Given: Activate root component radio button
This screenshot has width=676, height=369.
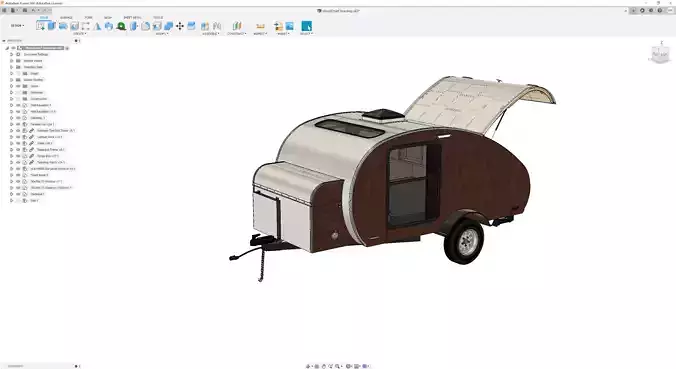Looking at the screenshot, I should (67, 48).
